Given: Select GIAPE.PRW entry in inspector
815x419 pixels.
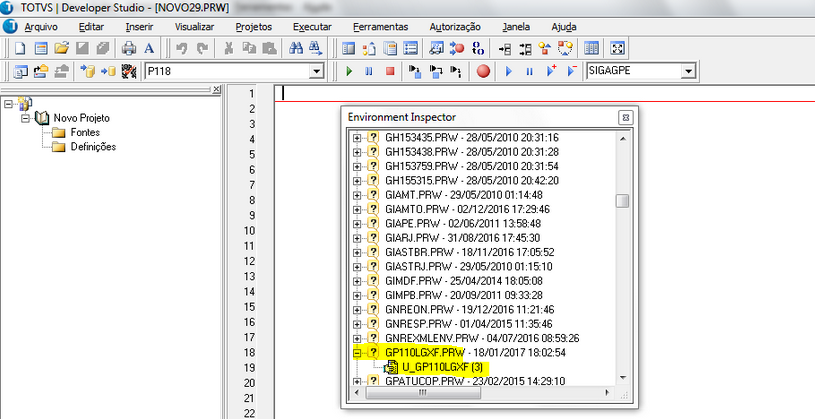Looking at the screenshot, I should point(463,224).
